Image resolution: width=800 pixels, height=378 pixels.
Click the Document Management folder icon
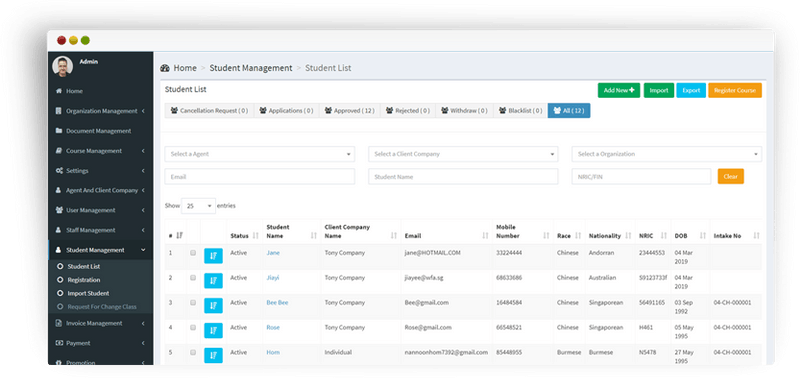pyautogui.click(x=59, y=131)
